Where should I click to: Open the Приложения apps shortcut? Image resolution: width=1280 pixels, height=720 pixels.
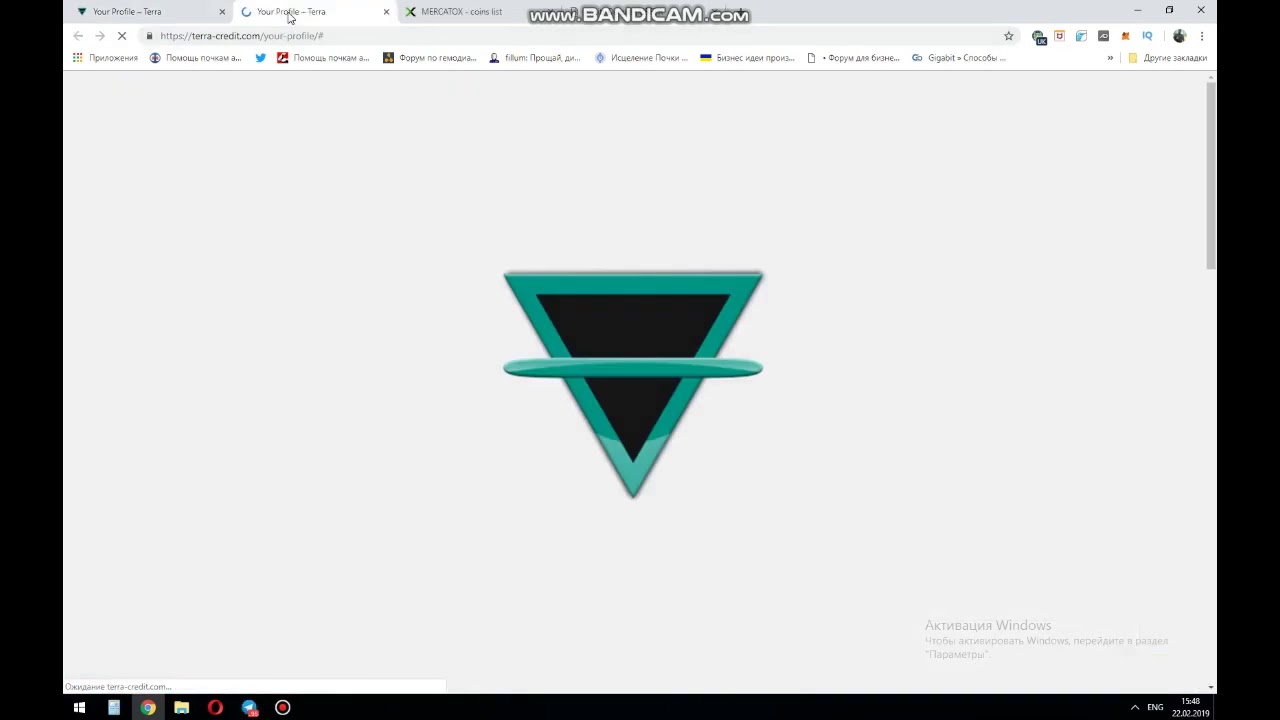[x=105, y=58]
